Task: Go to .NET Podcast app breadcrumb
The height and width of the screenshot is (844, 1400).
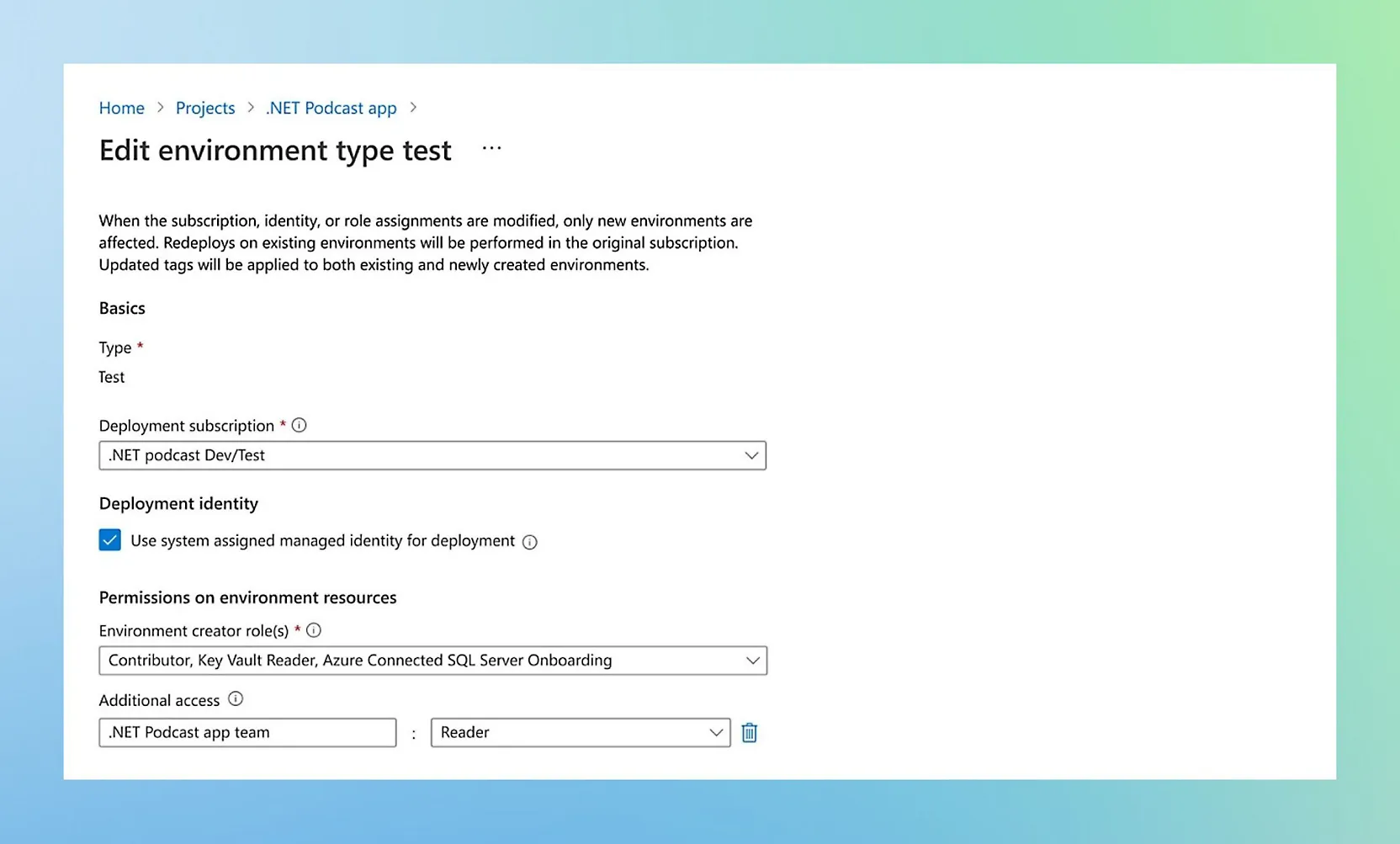Action: (x=331, y=108)
